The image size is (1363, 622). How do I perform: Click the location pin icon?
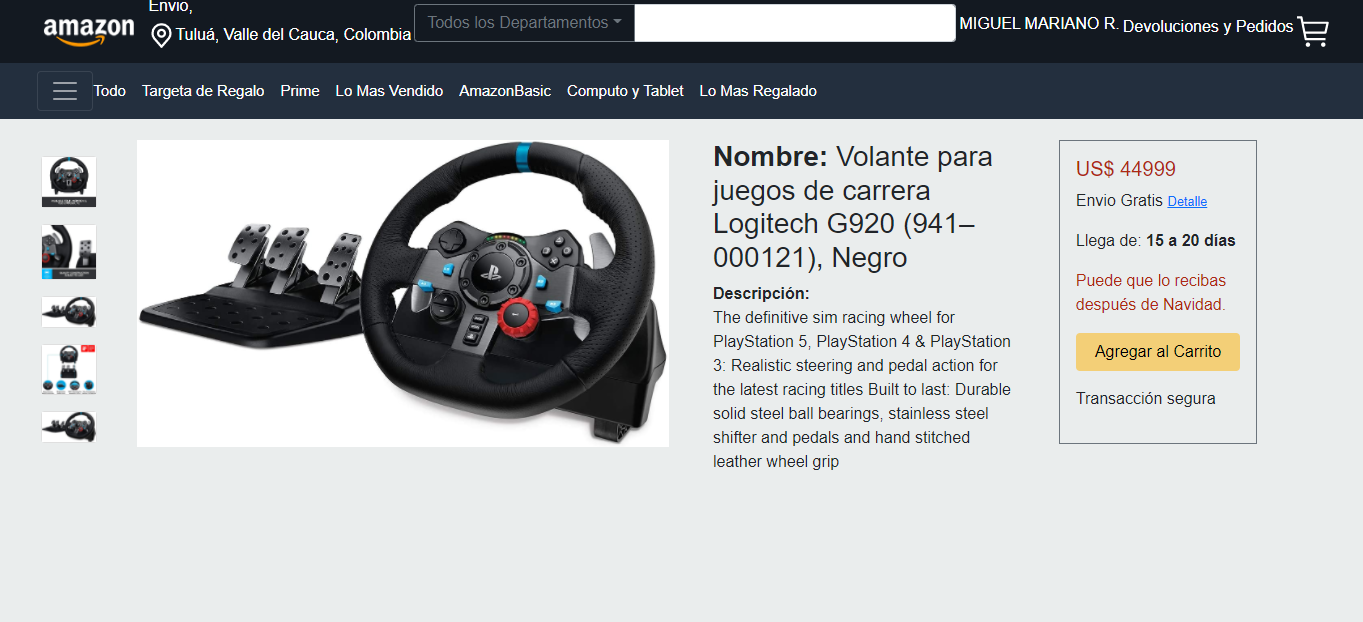point(161,37)
